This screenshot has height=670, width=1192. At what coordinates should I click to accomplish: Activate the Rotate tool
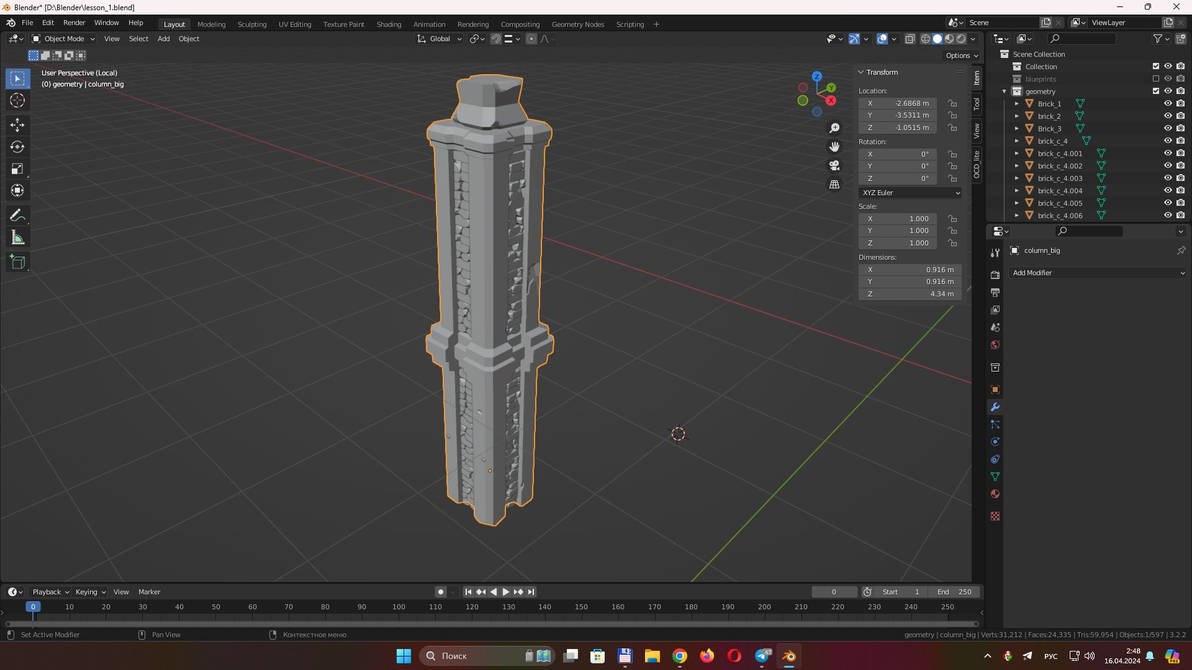17,147
